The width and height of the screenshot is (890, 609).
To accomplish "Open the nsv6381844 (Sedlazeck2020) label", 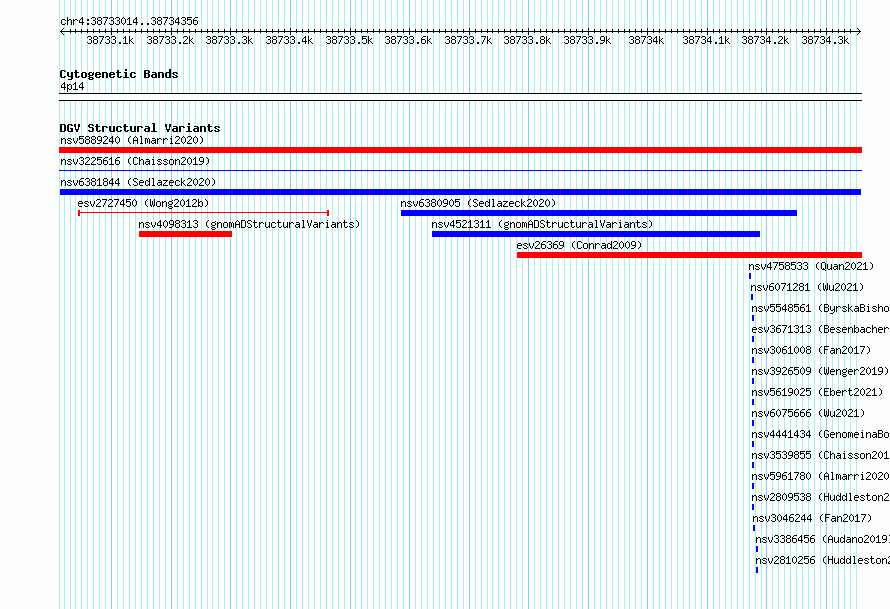I will (138, 182).
